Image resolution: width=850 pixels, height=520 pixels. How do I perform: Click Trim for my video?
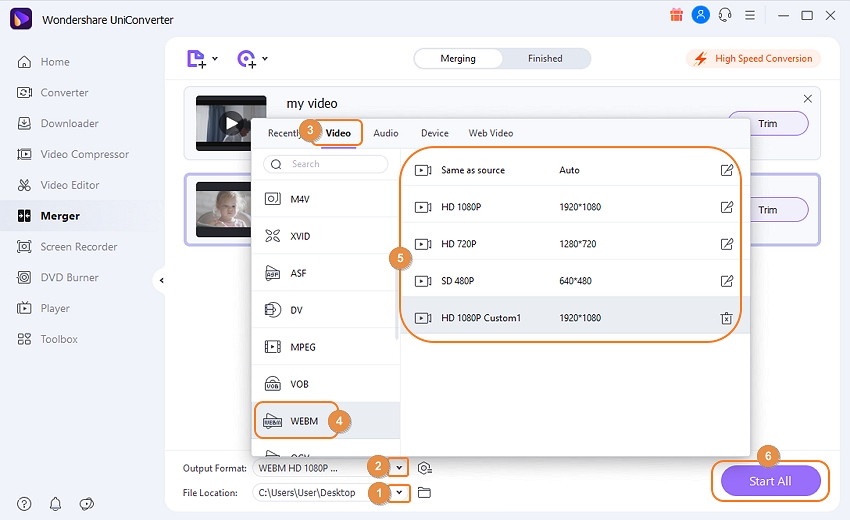click(x=768, y=124)
